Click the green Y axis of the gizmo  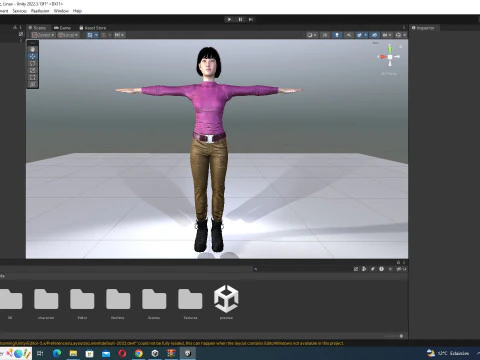click(390, 50)
